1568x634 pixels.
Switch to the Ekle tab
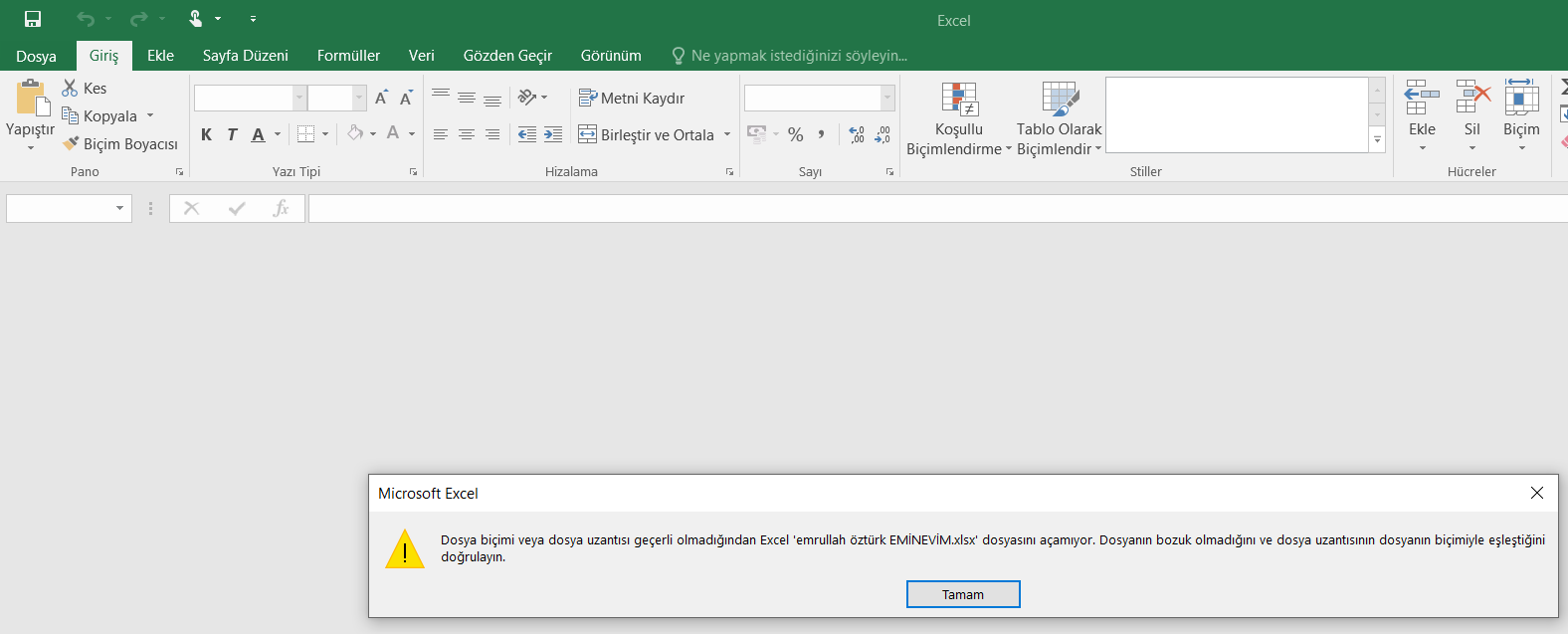pyautogui.click(x=160, y=56)
